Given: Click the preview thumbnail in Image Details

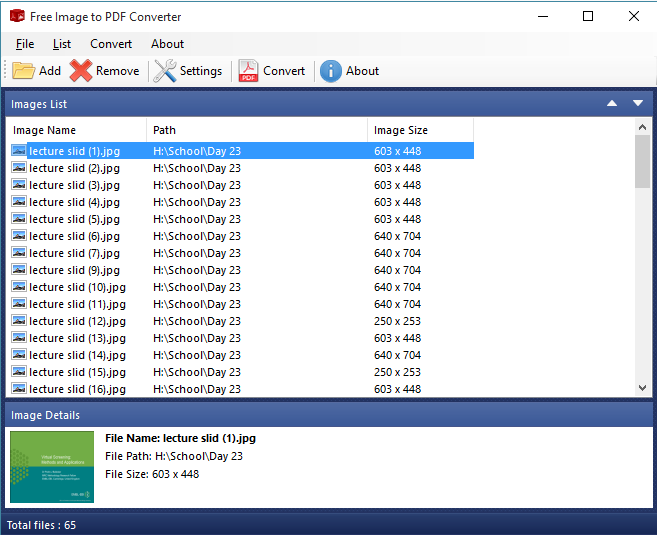Looking at the screenshot, I should tap(52, 467).
